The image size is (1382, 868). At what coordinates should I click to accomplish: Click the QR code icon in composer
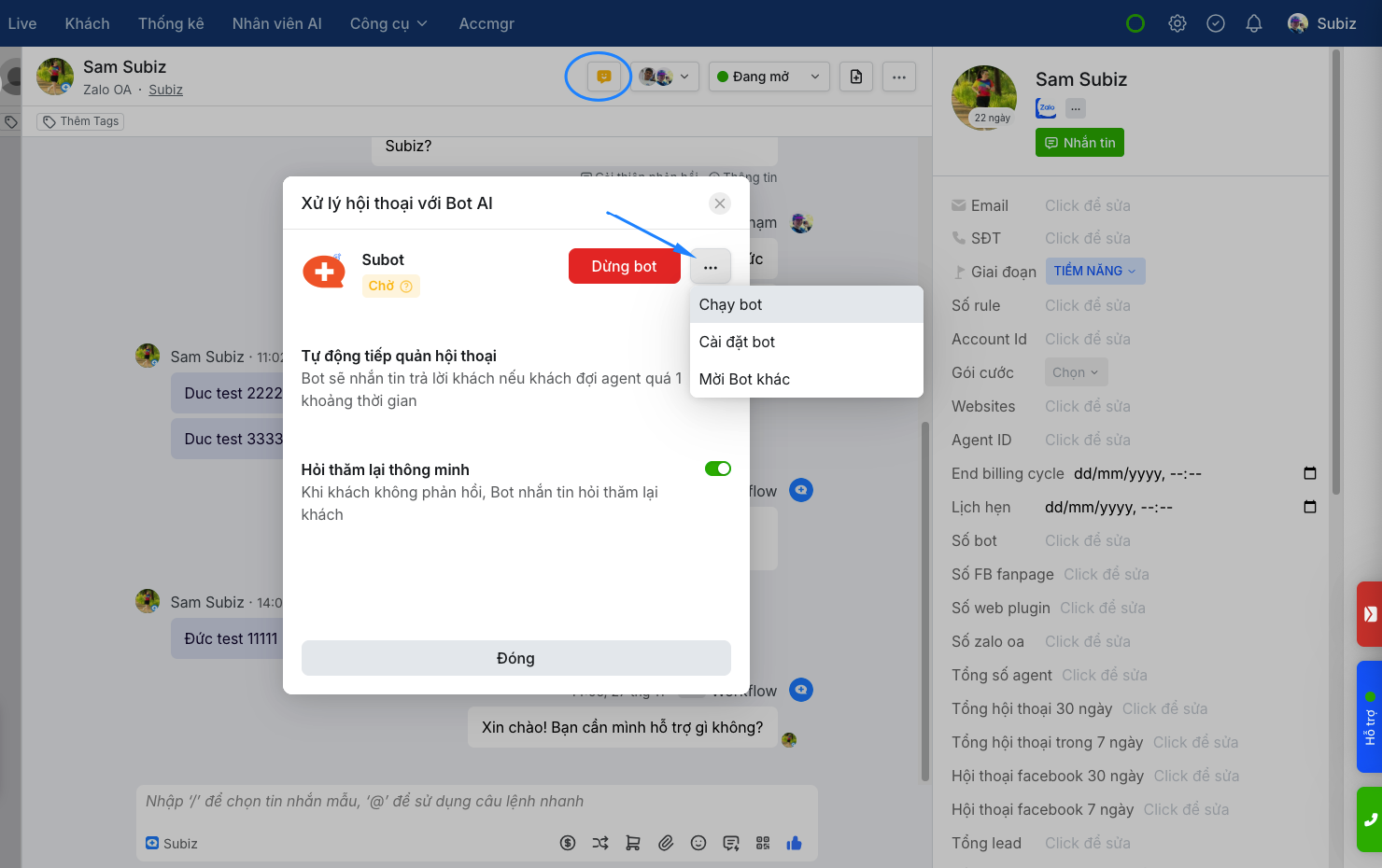click(x=763, y=843)
